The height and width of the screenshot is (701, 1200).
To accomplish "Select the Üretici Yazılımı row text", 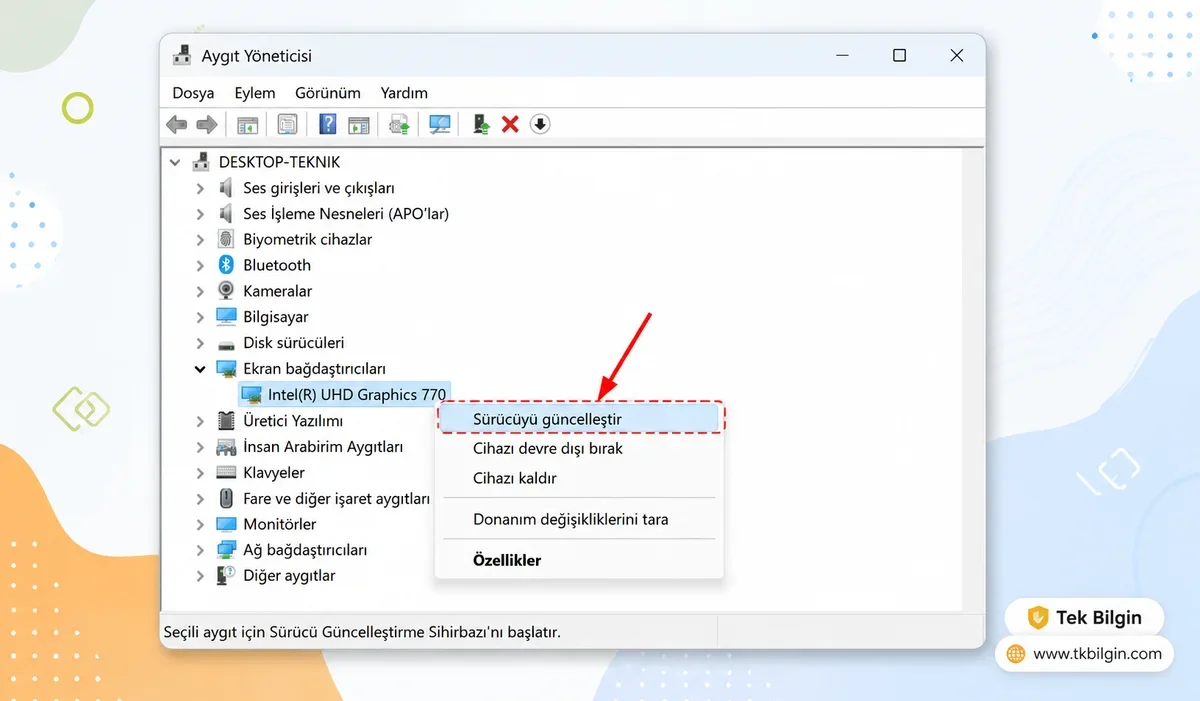I will (293, 421).
